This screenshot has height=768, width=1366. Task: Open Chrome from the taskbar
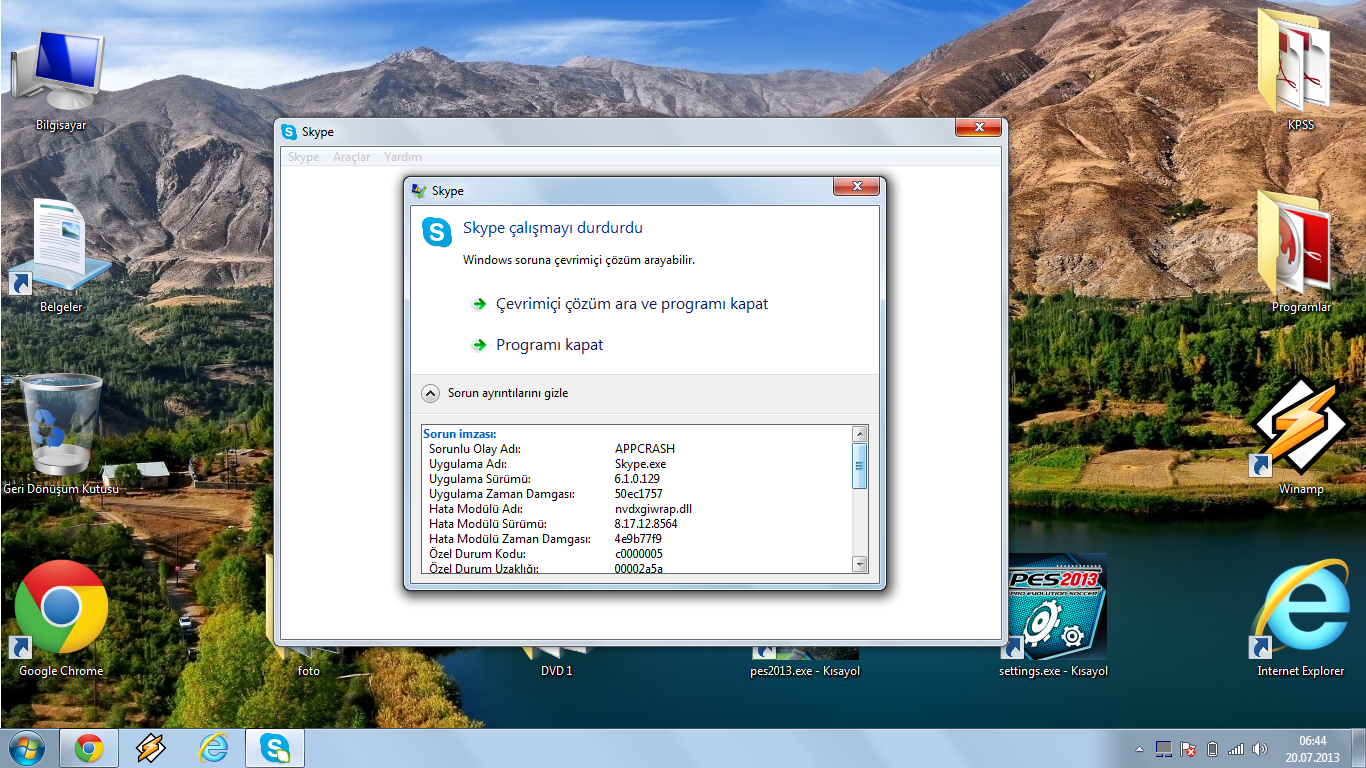[88, 748]
